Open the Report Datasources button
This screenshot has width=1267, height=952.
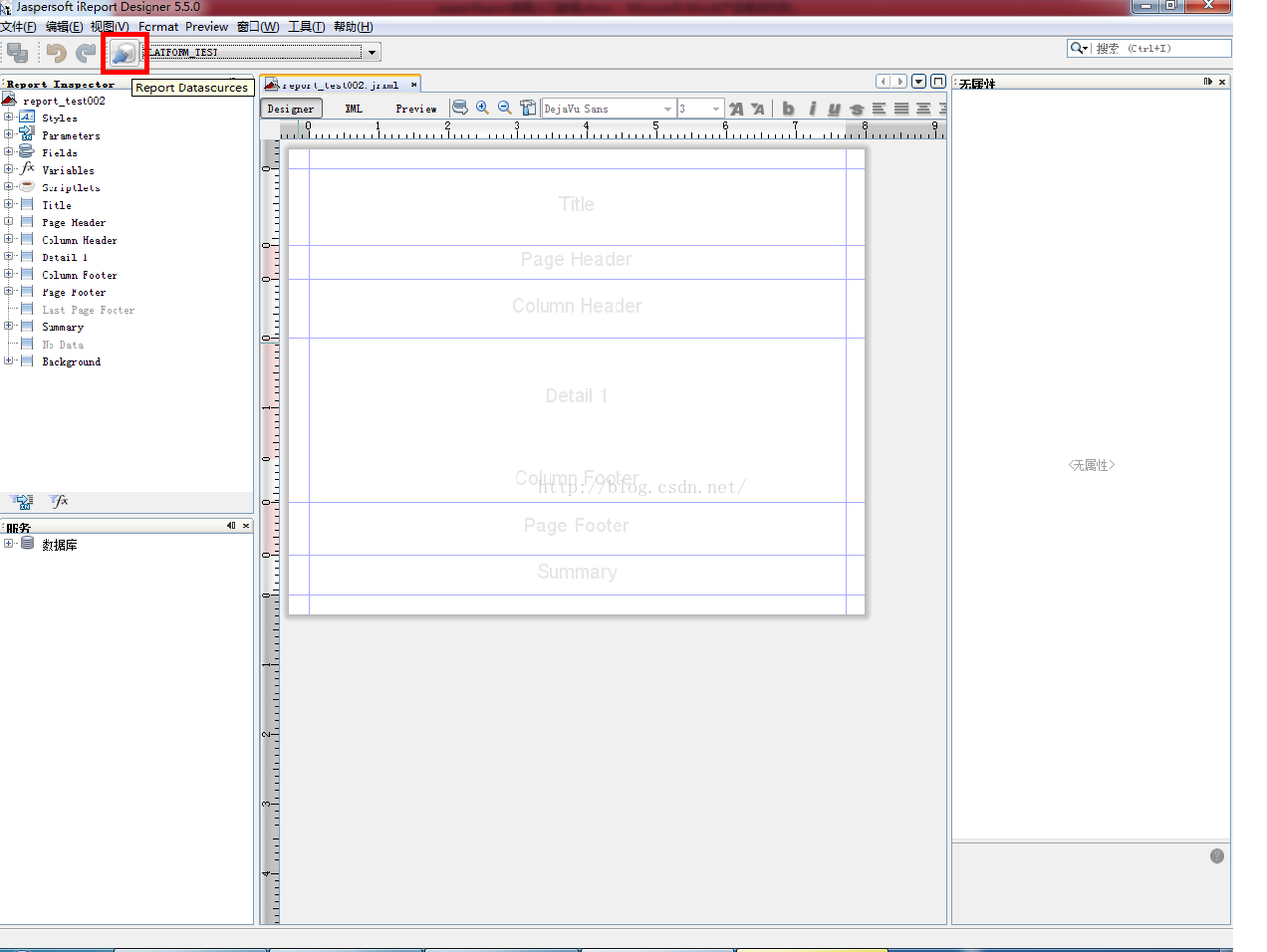click(125, 53)
